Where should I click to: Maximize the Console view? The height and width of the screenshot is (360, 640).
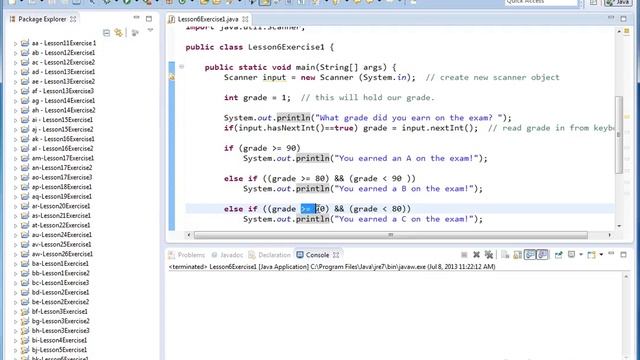pos(623,255)
